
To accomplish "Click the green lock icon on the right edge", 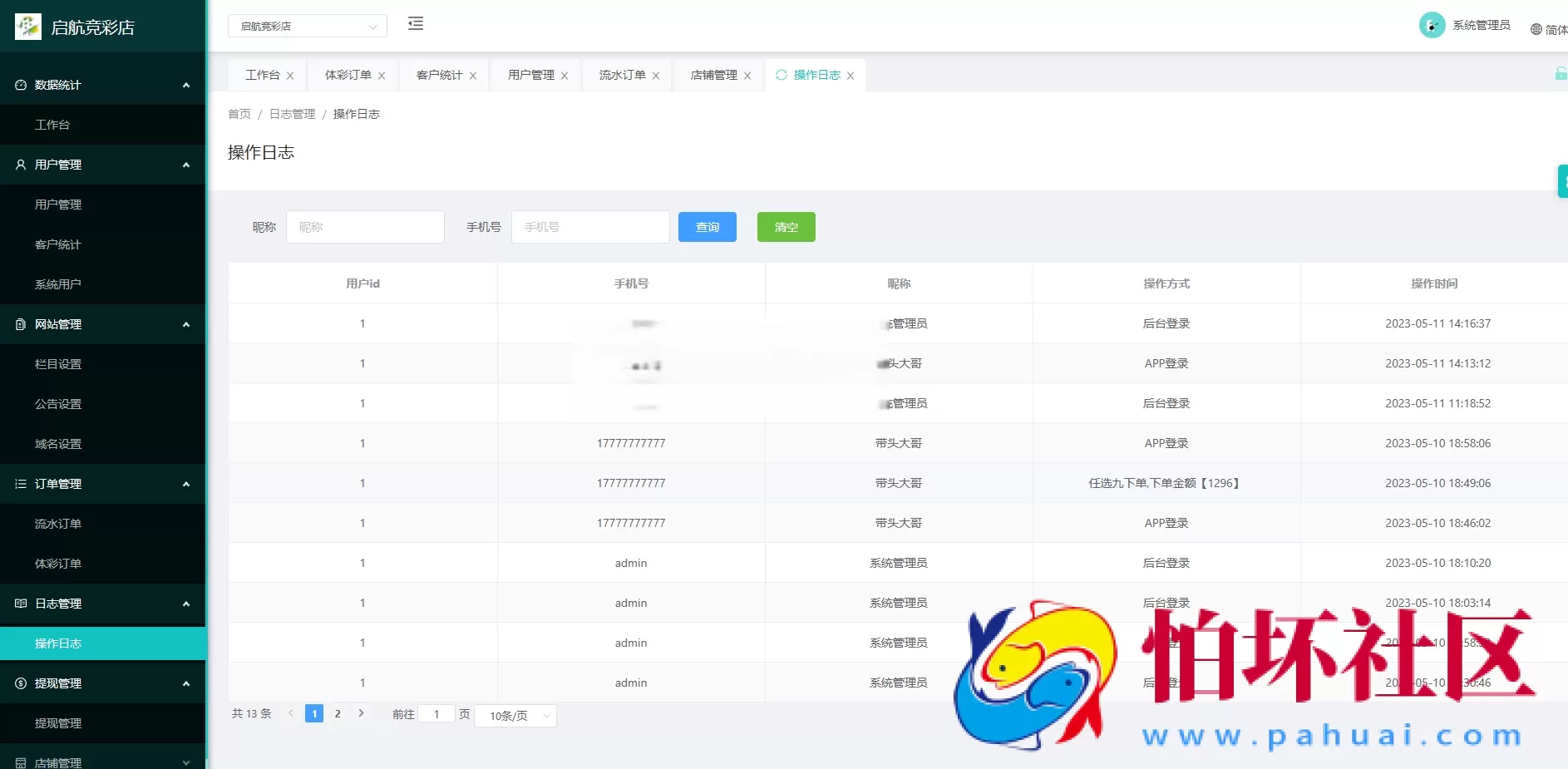I will pyautogui.click(x=1561, y=74).
